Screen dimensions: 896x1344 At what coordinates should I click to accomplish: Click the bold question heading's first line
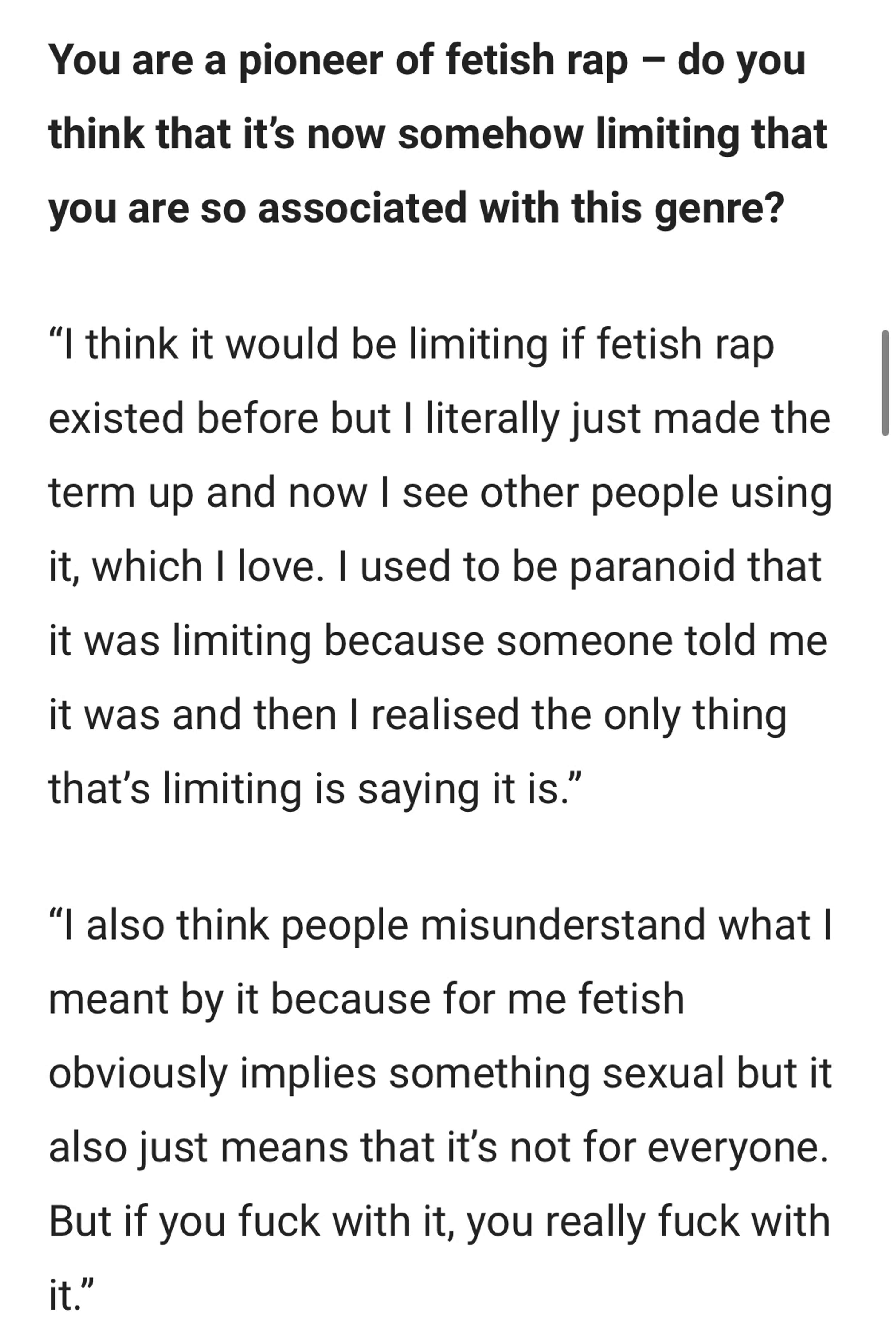[427, 59]
